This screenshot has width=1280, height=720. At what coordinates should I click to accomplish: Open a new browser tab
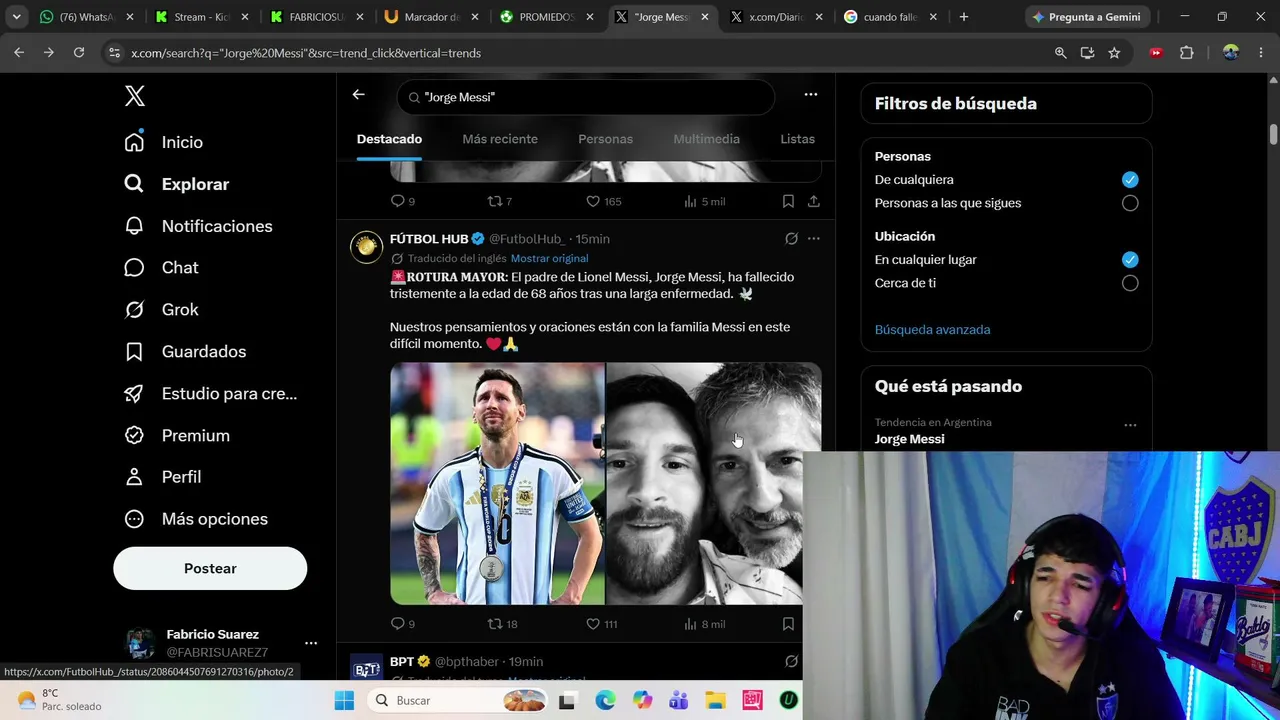(964, 17)
